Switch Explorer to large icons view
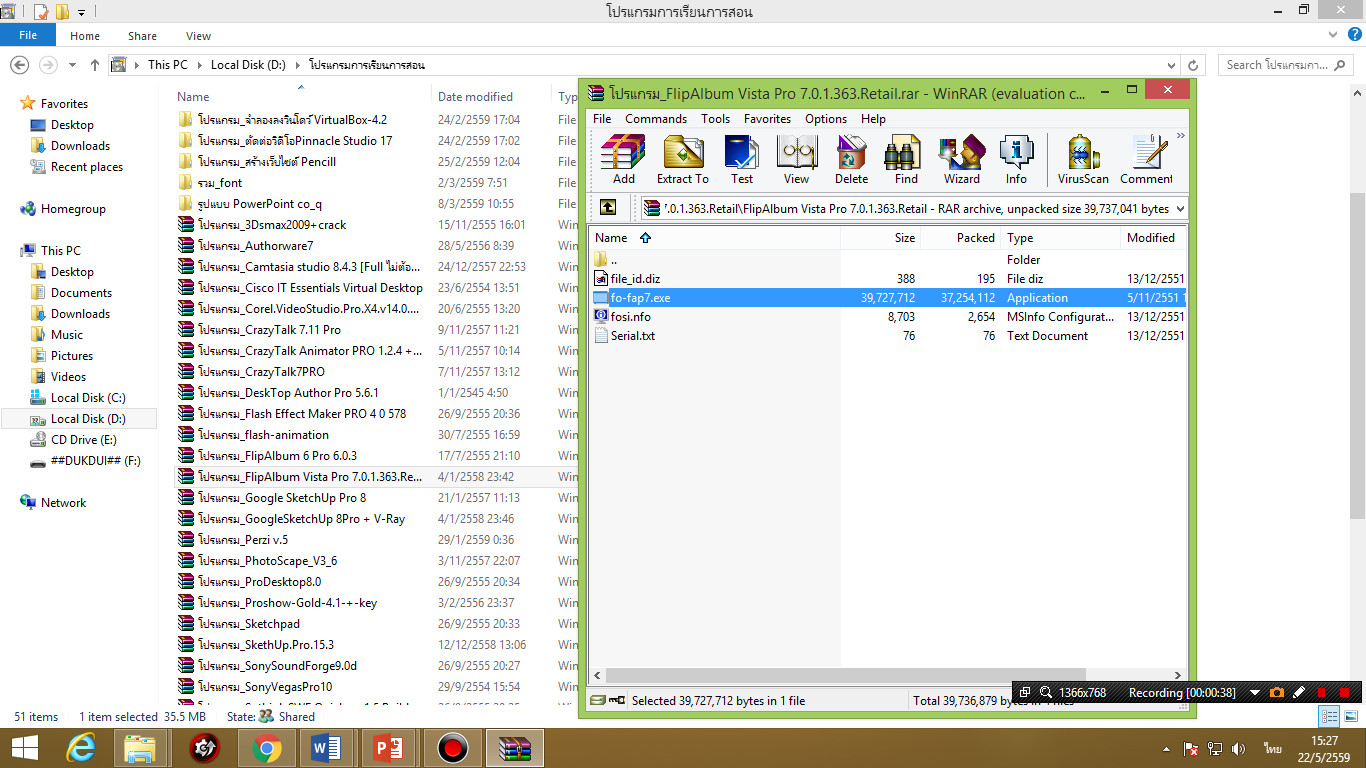This screenshot has width=1366, height=768. 1351,716
